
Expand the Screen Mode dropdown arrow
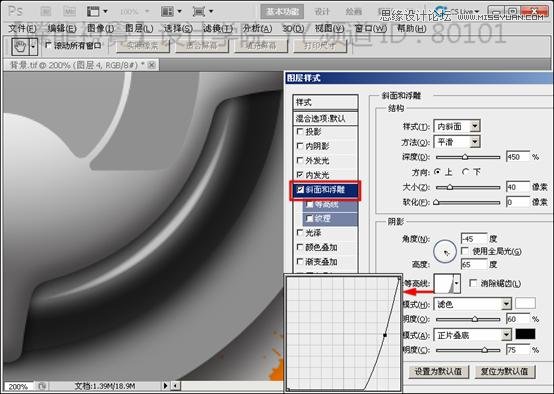click(x=211, y=12)
